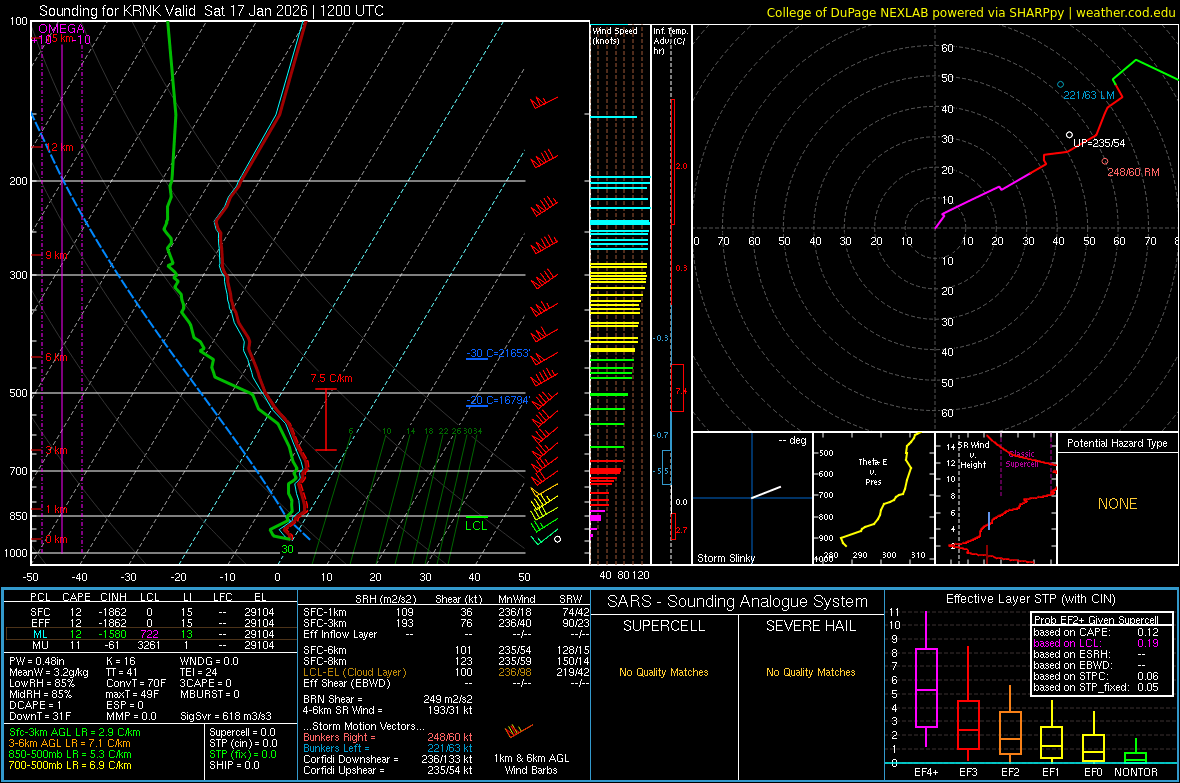Click the 9 km height marker
The height and width of the screenshot is (783, 1180).
pos(56,255)
